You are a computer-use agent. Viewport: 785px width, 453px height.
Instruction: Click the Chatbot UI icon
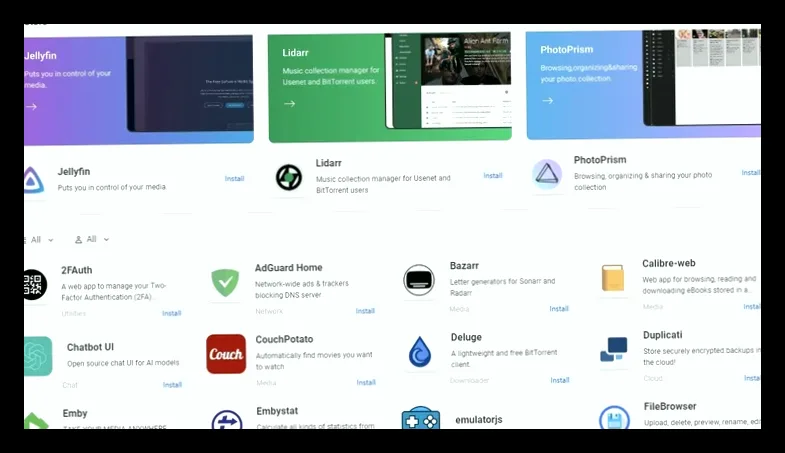pyautogui.click(x=38, y=356)
